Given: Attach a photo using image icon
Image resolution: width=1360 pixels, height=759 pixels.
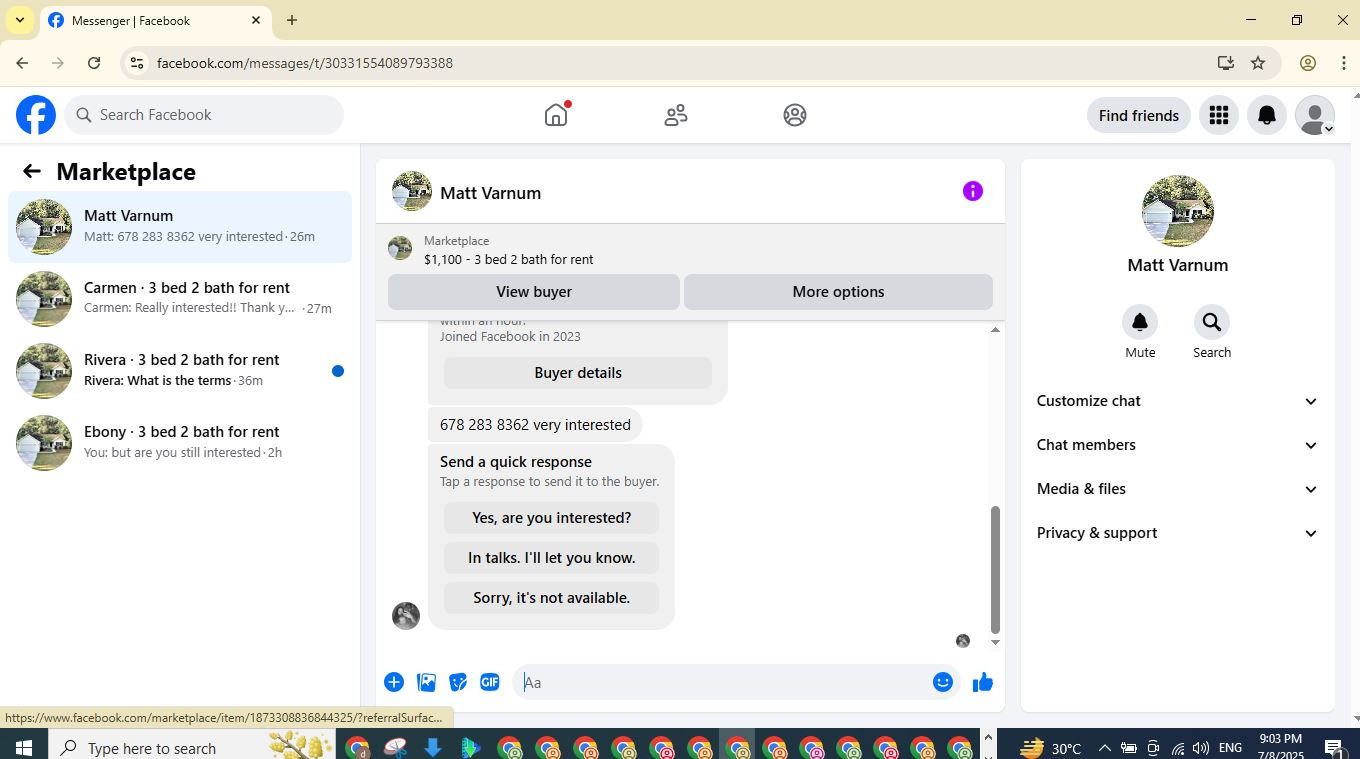Looking at the screenshot, I should [x=426, y=682].
